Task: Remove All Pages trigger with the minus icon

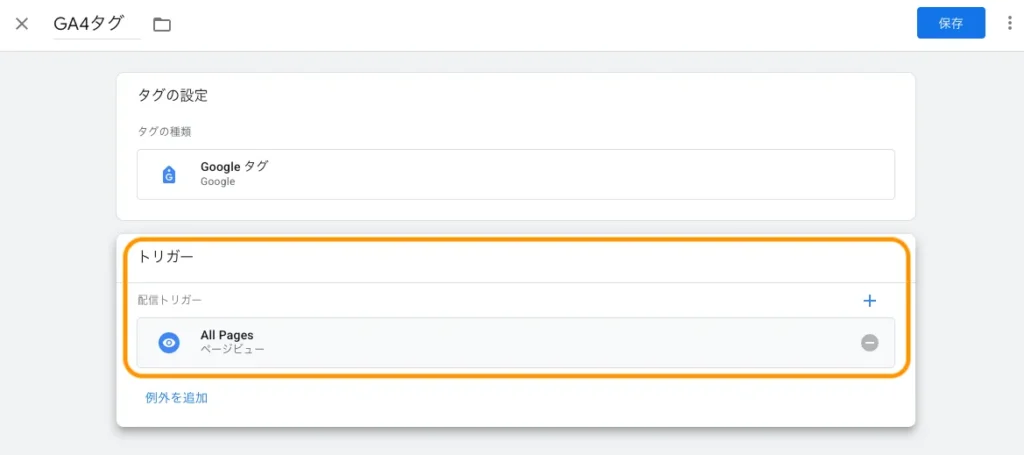Action: pos(869,343)
